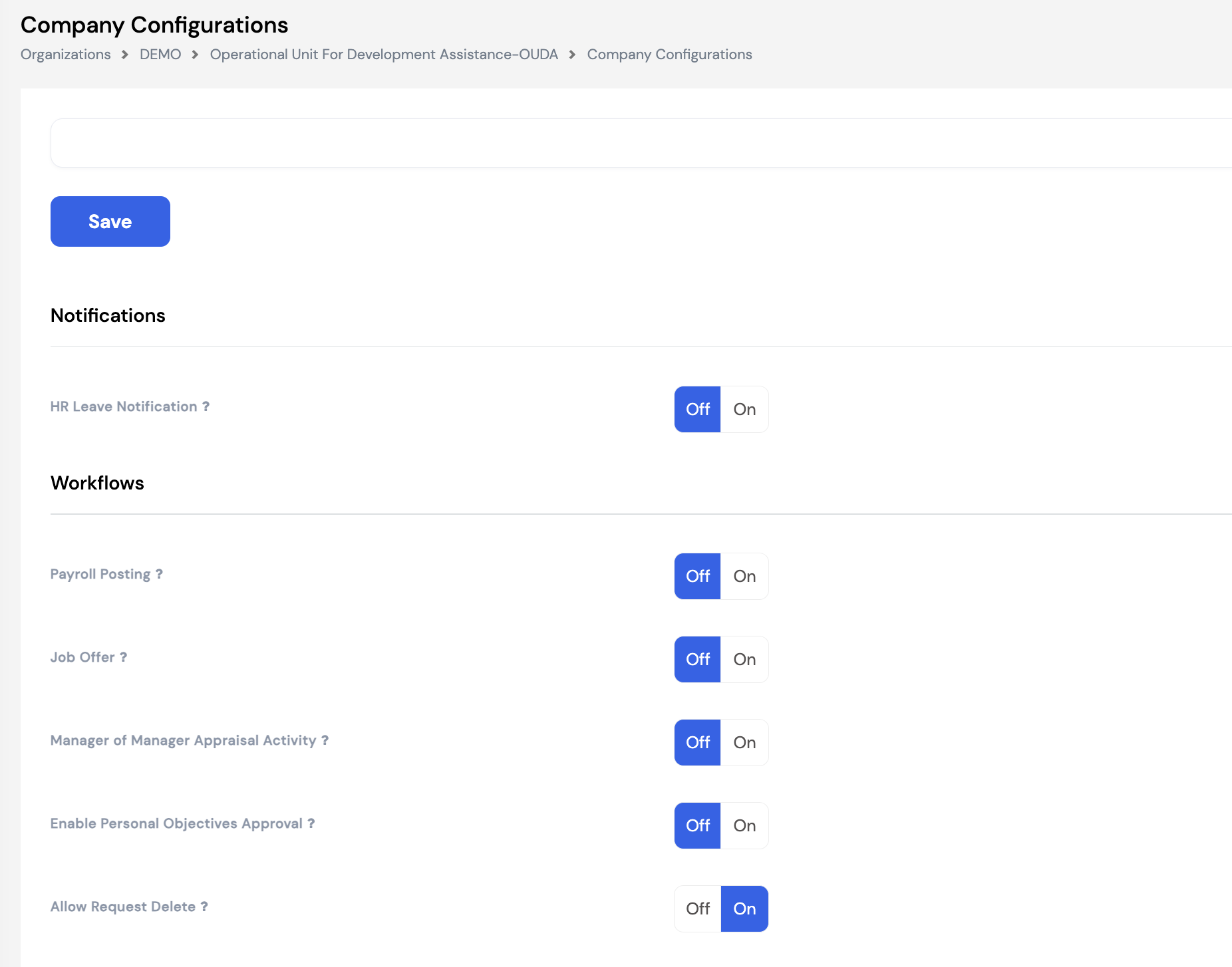Click help mark beside Job Offer
This screenshot has width=1232, height=967.
pos(123,657)
